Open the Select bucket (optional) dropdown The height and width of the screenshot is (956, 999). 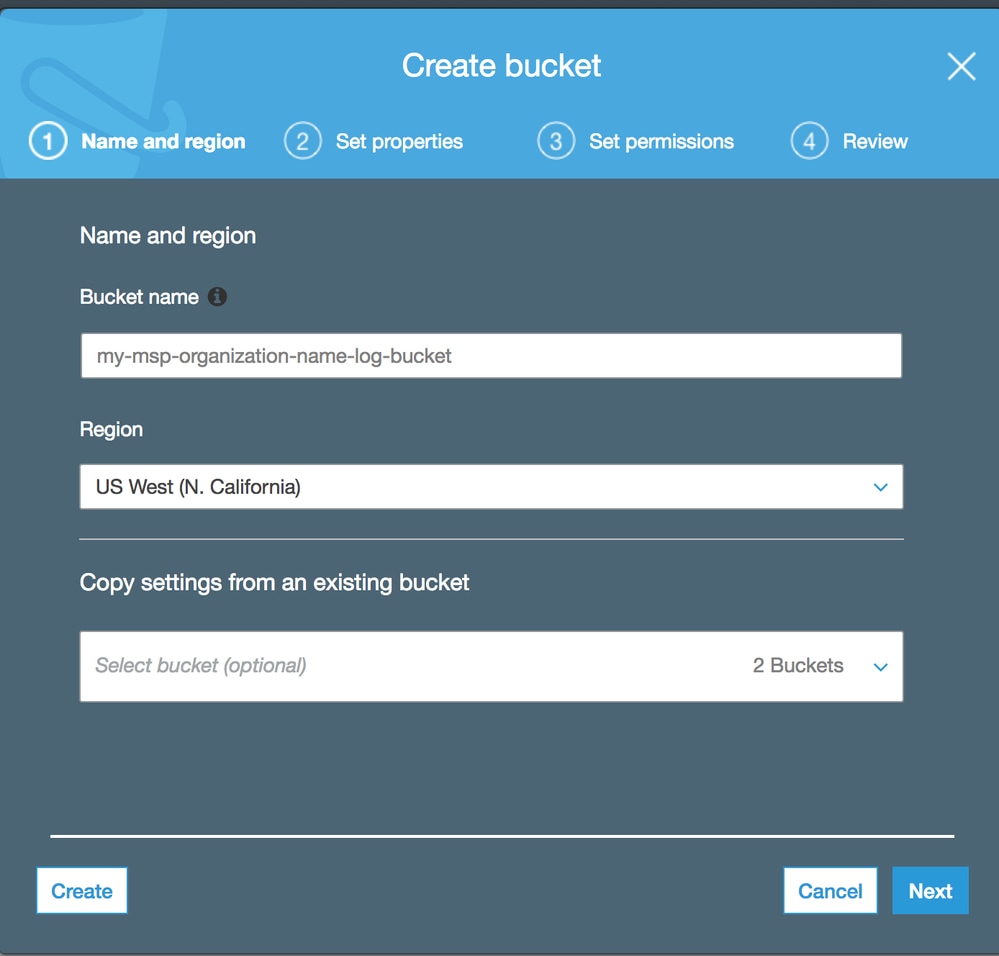pyautogui.click(x=491, y=666)
